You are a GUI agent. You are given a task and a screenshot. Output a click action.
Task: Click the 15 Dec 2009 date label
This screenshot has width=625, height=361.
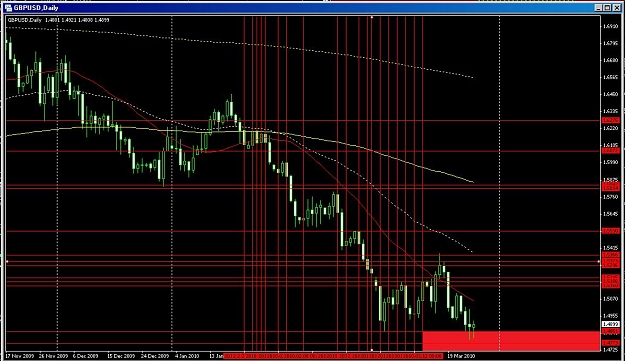[x=121, y=356]
